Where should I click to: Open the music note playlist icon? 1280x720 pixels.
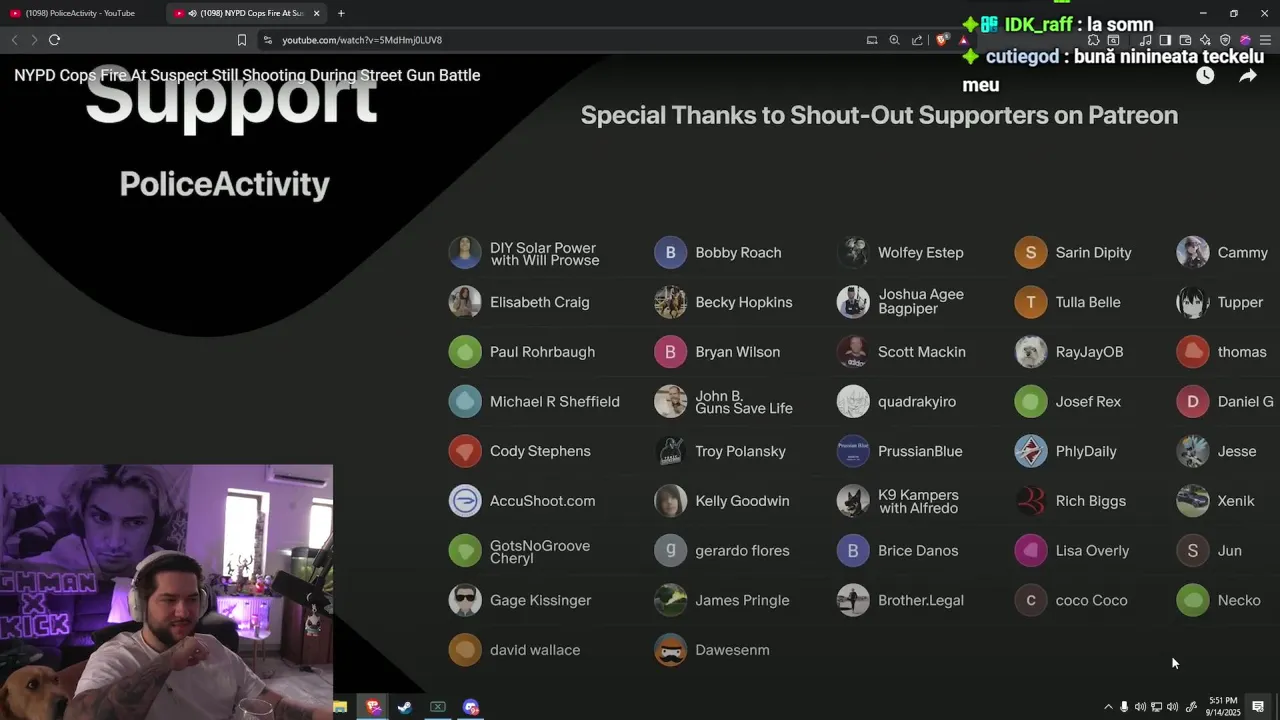click(x=1145, y=40)
